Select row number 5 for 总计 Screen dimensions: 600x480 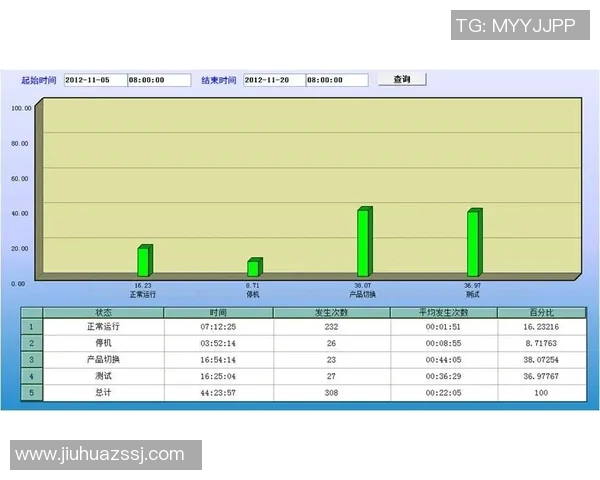tap(32, 393)
